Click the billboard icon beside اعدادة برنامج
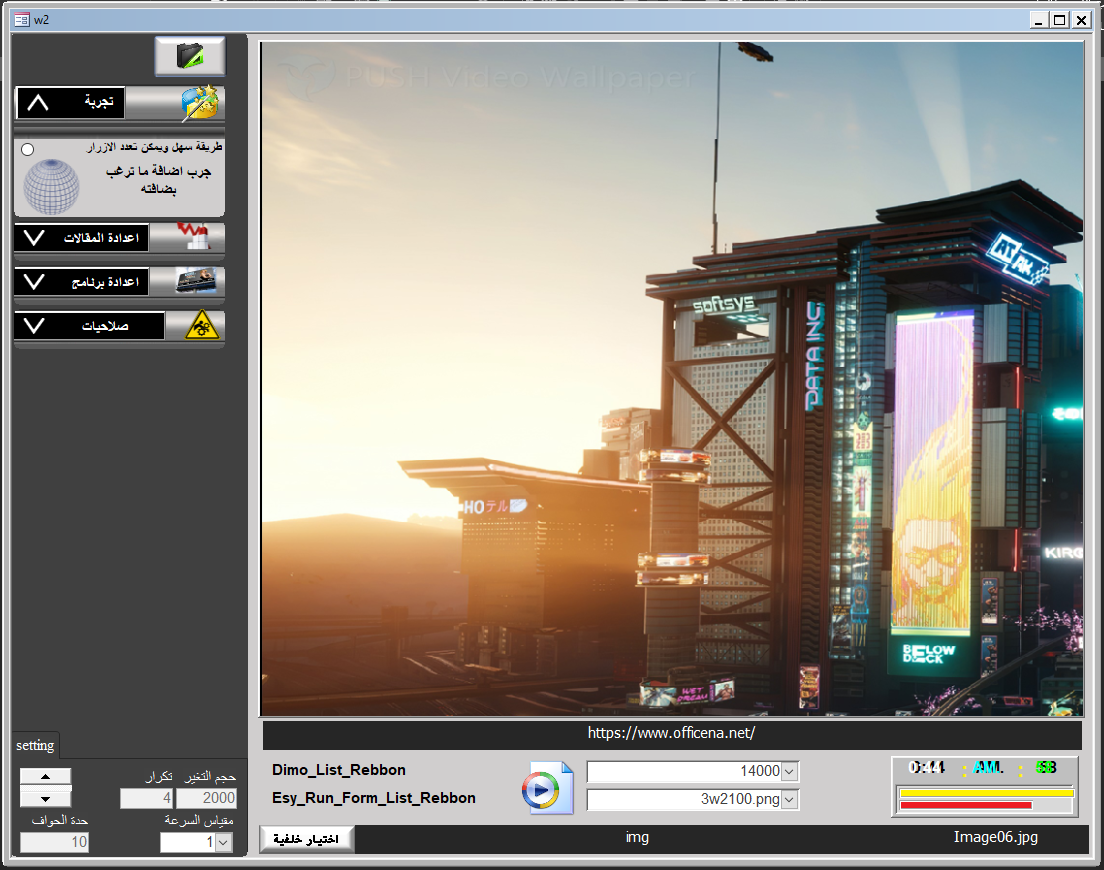Viewport: 1104px width, 870px height. pos(198,282)
